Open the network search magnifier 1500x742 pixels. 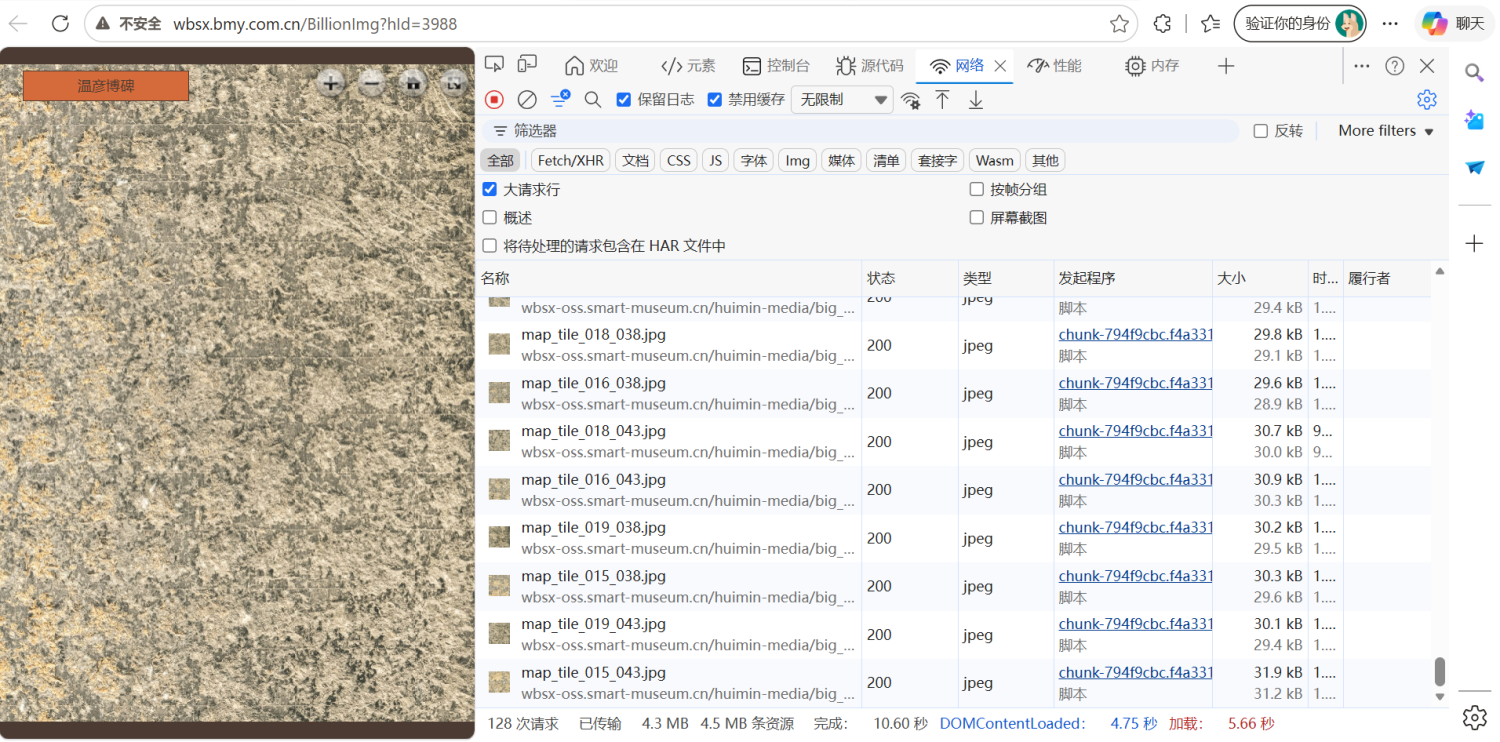(x=593, y=99)
